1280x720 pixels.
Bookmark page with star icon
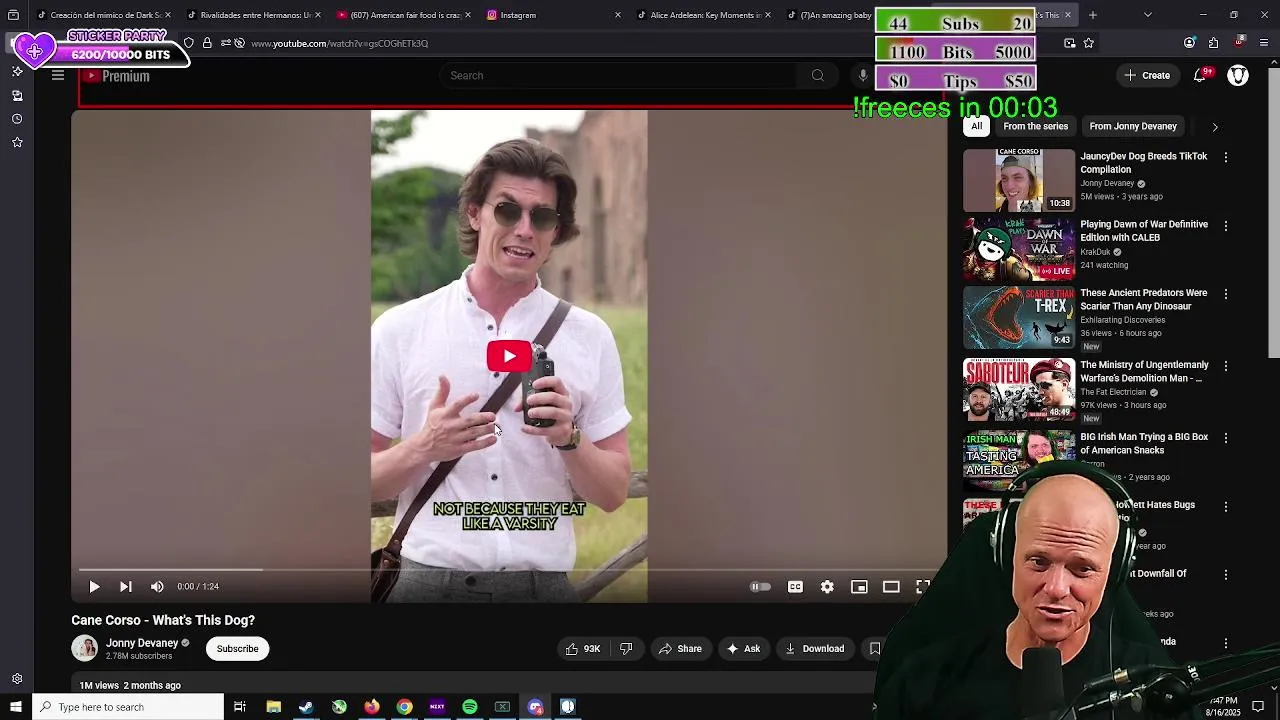click(x=1089, y=43)
